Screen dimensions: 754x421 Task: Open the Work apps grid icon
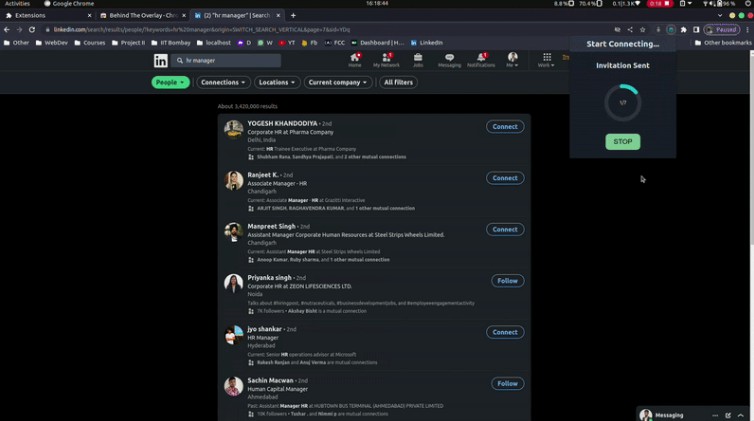(x=546, y=58)
